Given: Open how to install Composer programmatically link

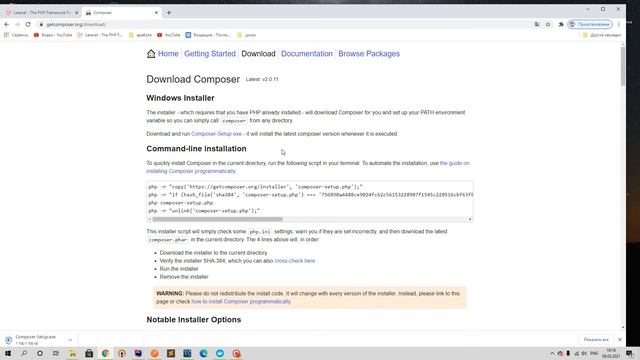Looking at the screenshot, I should coord(241,302).
